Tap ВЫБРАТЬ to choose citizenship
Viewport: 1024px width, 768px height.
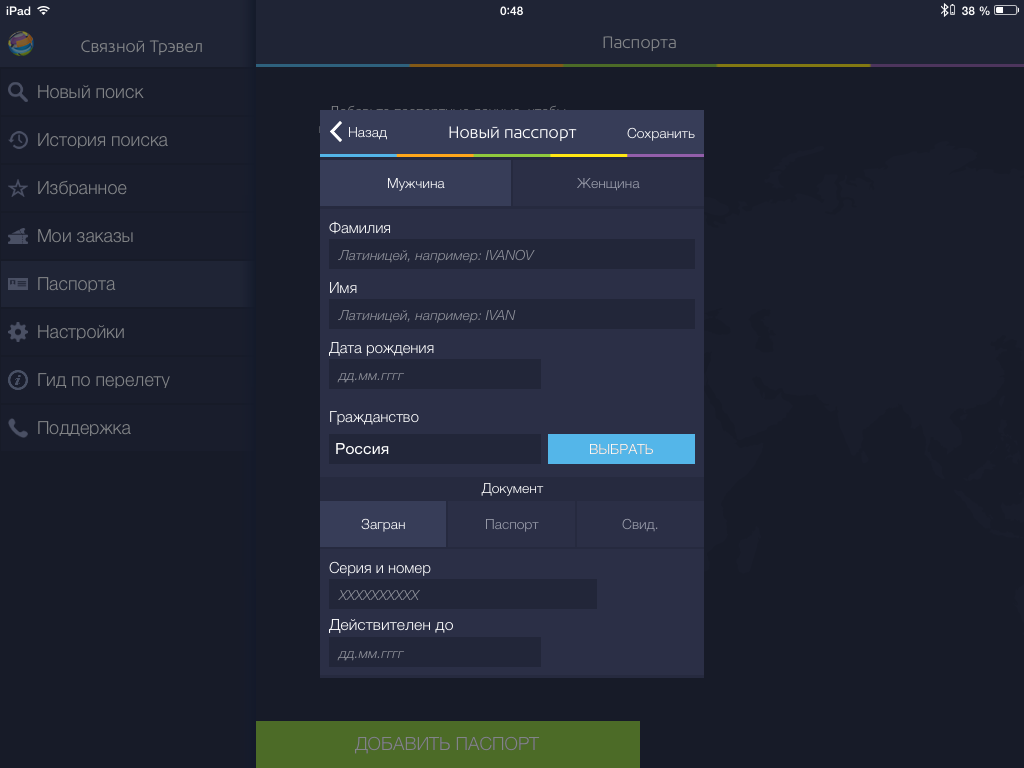point(621,449)
